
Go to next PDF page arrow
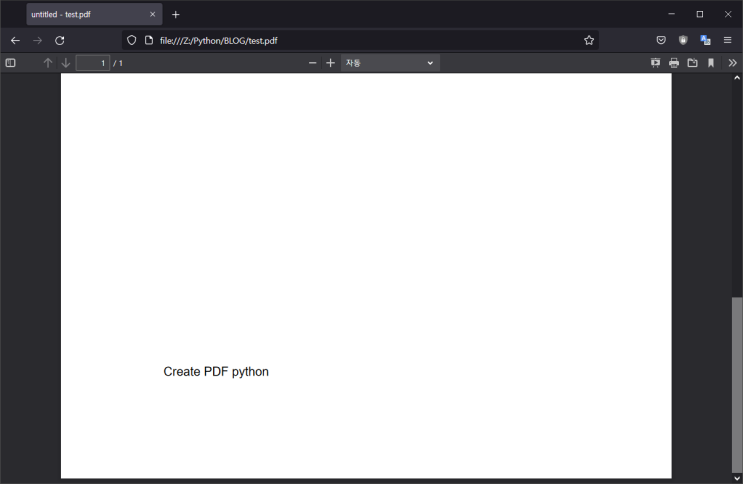click(x=66, y=63)
